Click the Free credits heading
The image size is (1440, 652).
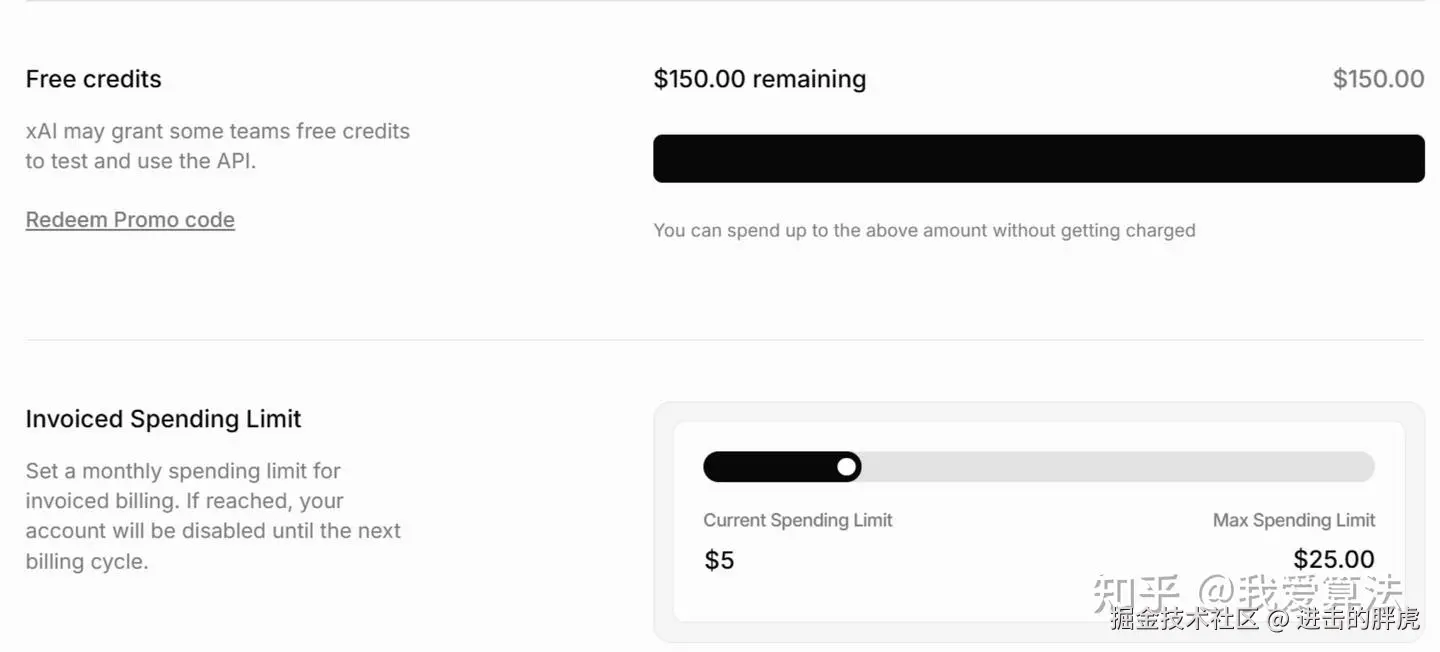click(x=93, y=79)
